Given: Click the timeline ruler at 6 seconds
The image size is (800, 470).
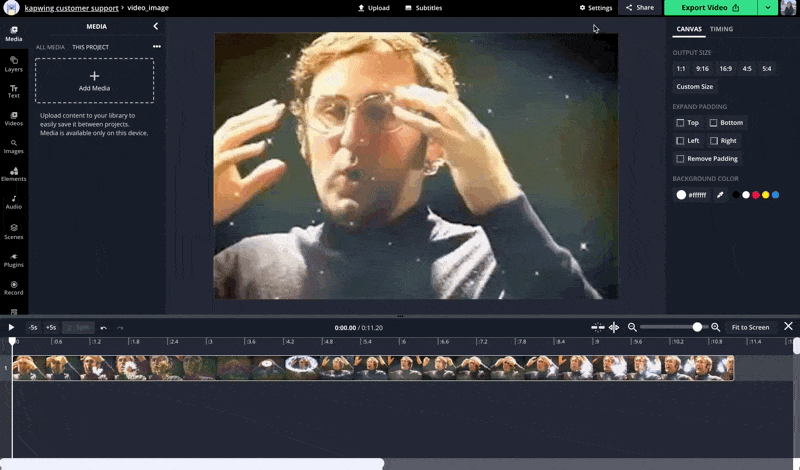Looking at the screenshot, I should click(403, 341).
